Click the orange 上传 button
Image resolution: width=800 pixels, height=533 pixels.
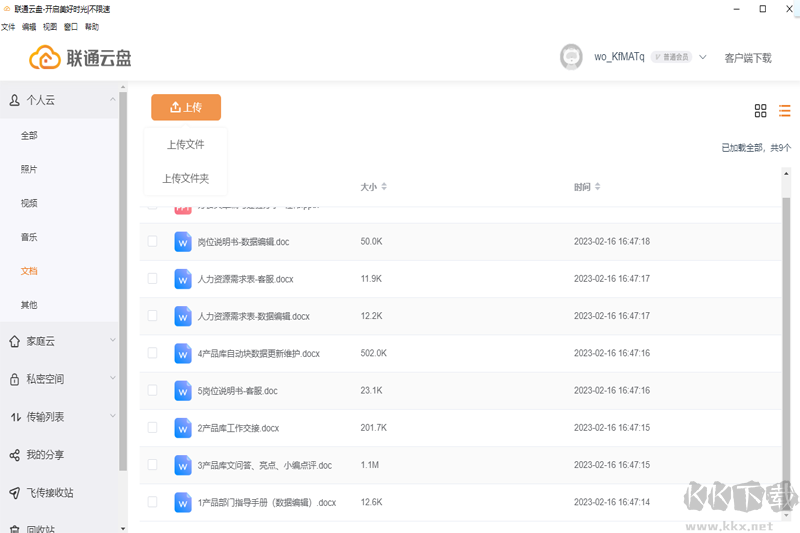(x=186, y=107)
